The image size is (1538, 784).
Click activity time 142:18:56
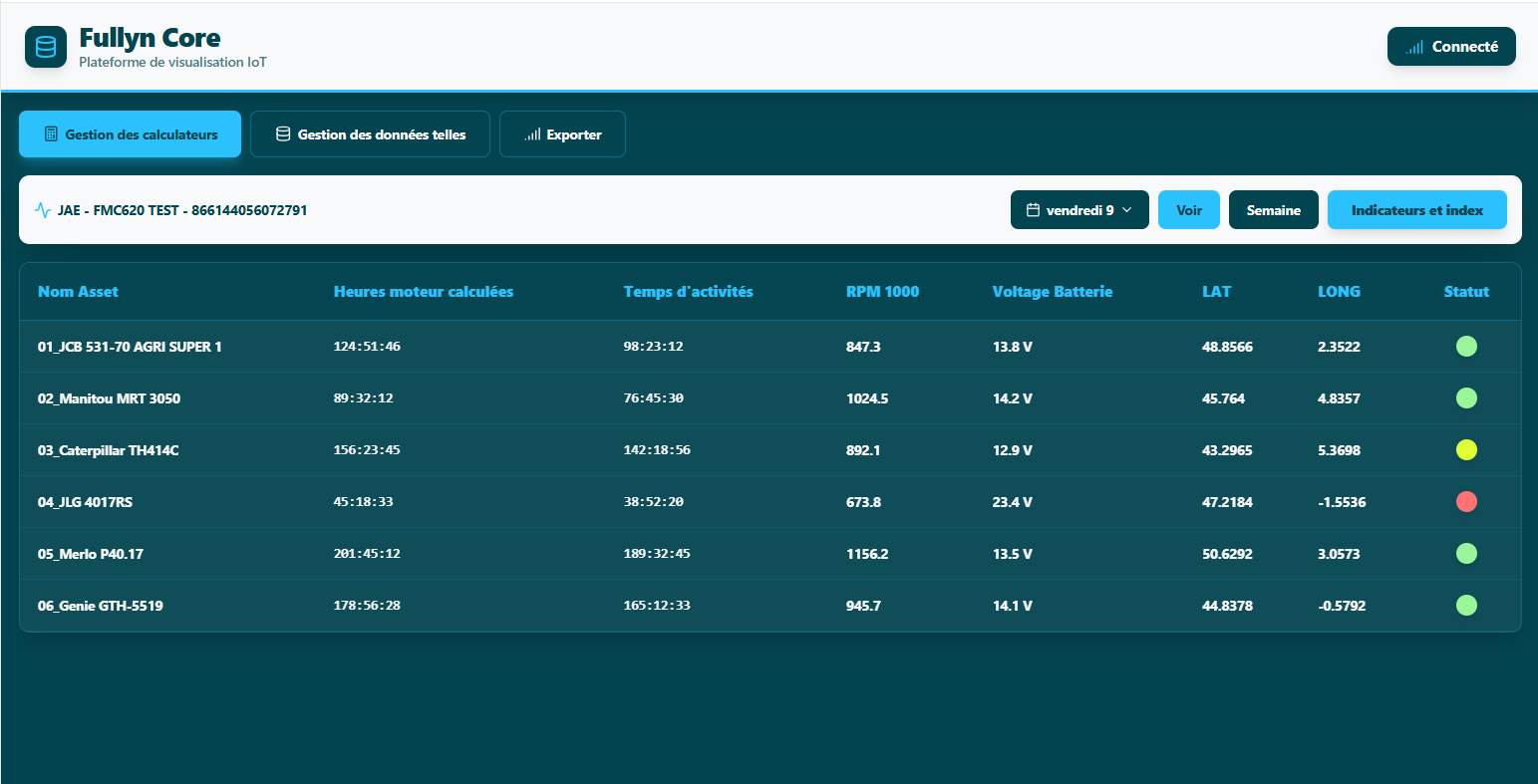click(x=657, y=450)
